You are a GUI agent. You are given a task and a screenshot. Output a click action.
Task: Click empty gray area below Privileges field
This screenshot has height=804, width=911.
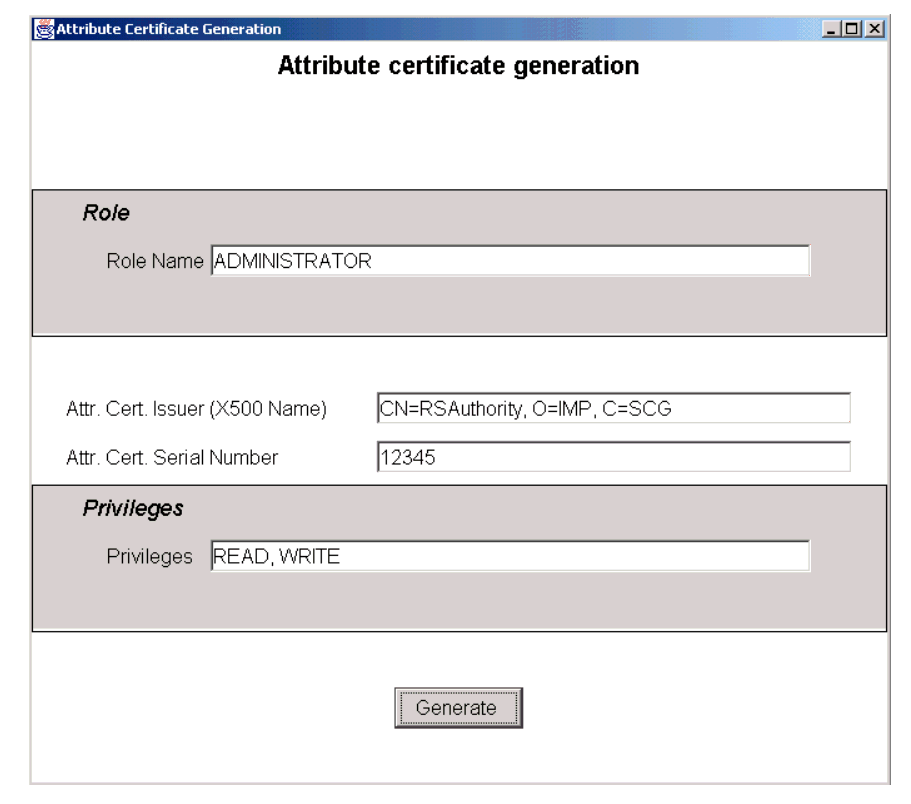460,603
